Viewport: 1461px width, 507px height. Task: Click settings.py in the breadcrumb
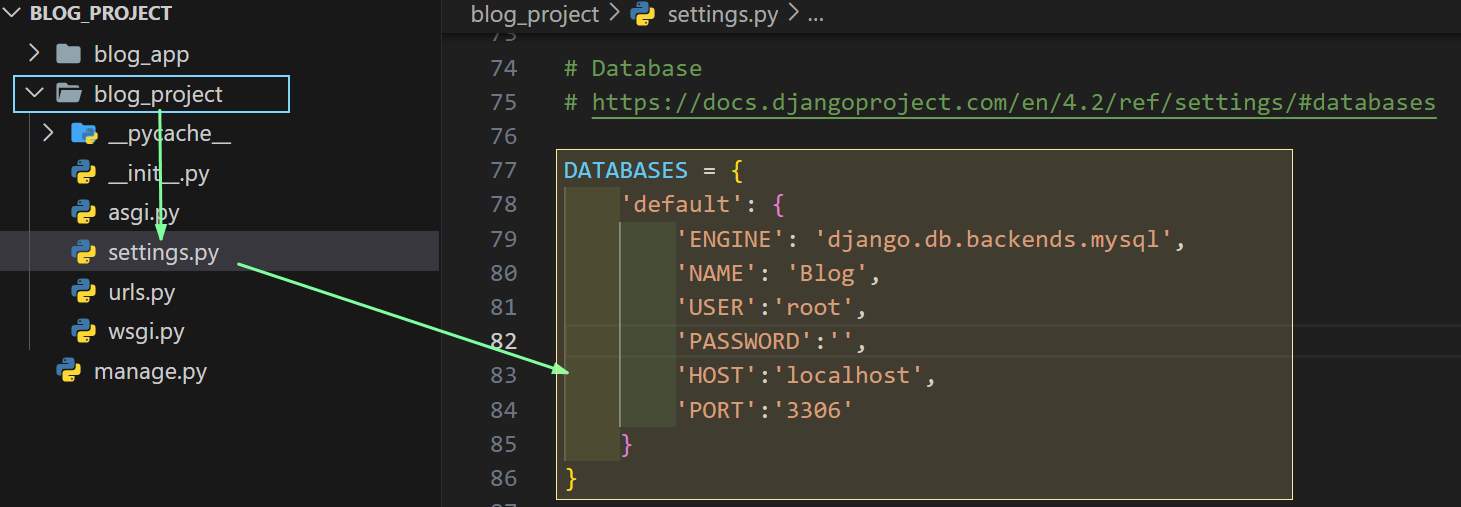pyautogui.click(x=722, y=15)
